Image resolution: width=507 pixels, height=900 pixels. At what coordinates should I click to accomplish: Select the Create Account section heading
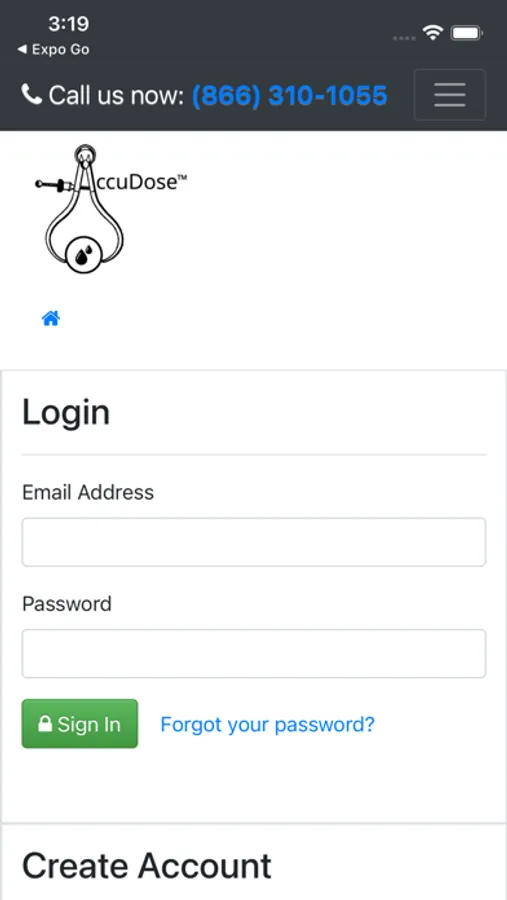point(147,866)
